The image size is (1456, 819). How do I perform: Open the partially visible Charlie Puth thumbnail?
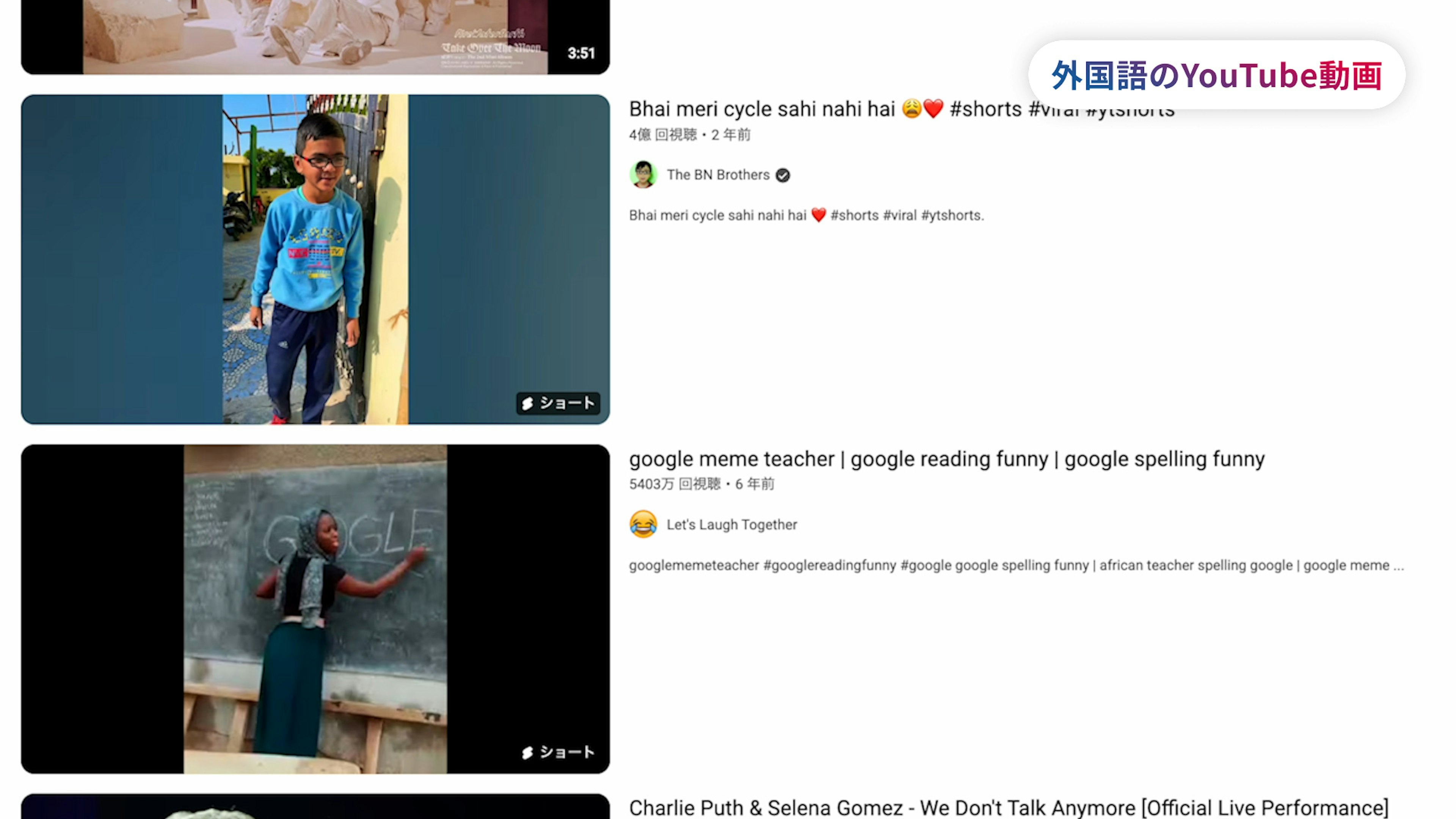tap(315, 807)
